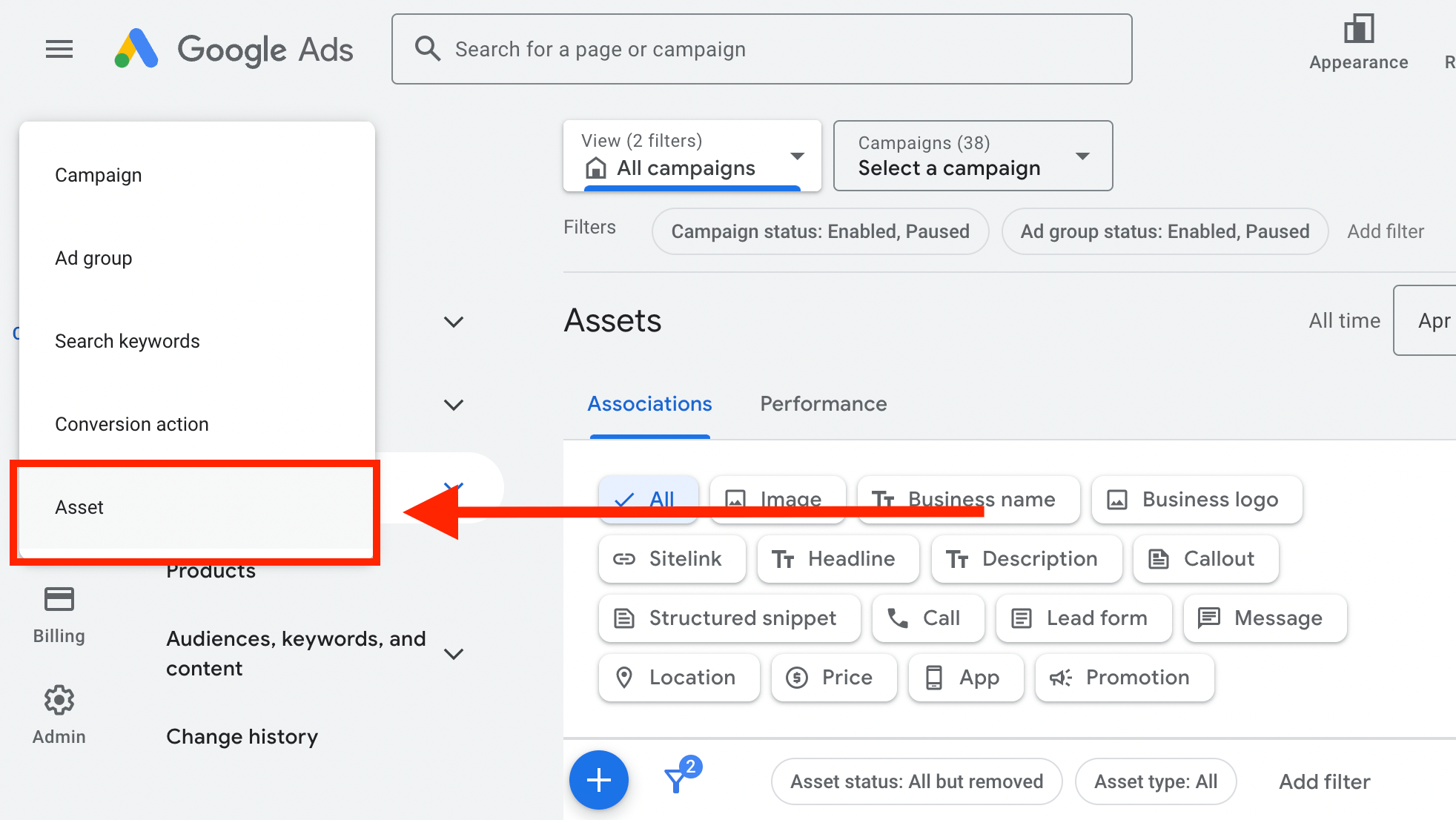Toggle the Sitelink asset filter
This screenshot has height=820, width=1456.
click(672, 558)
